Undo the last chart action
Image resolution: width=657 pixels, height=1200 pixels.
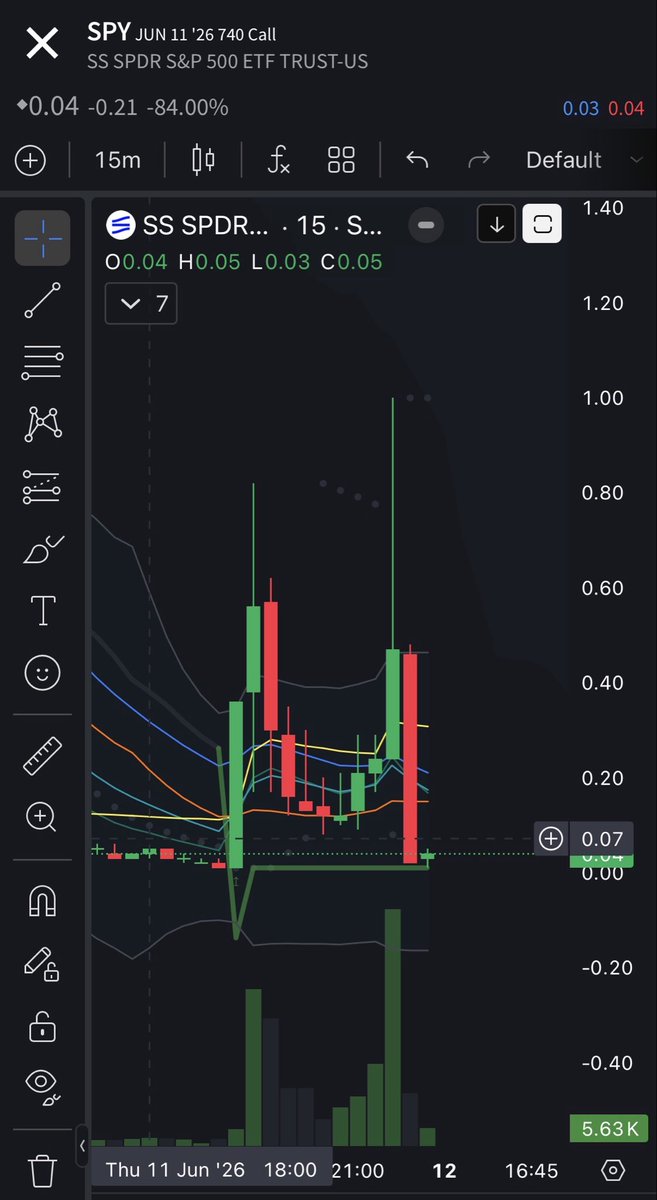tap(417, 160)
